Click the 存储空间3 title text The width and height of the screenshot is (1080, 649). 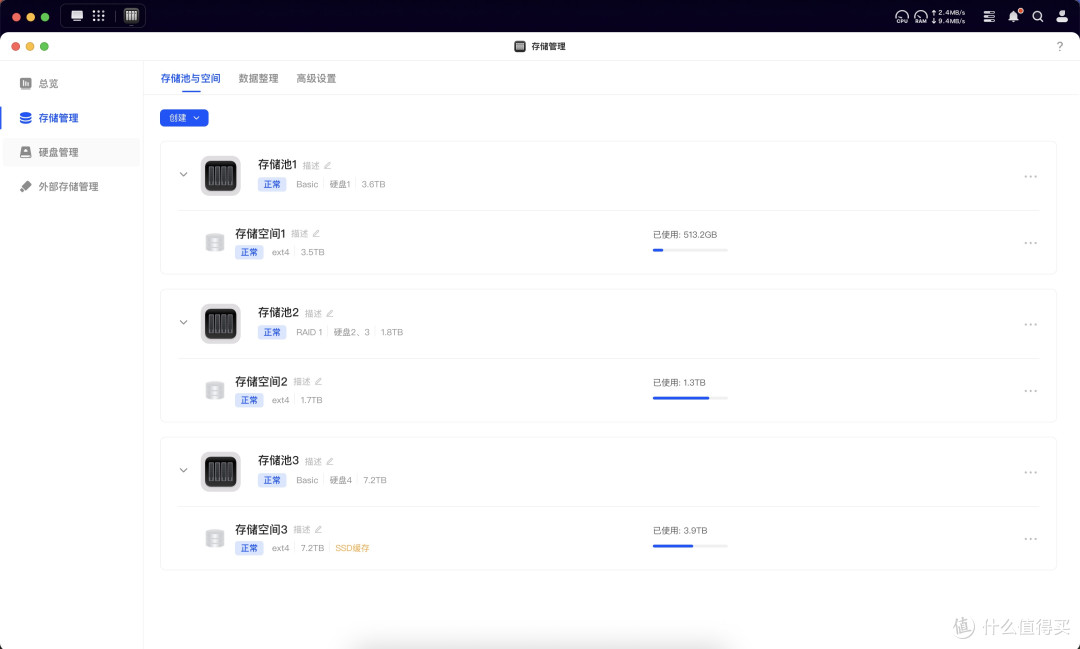click(x=261, y=530)
